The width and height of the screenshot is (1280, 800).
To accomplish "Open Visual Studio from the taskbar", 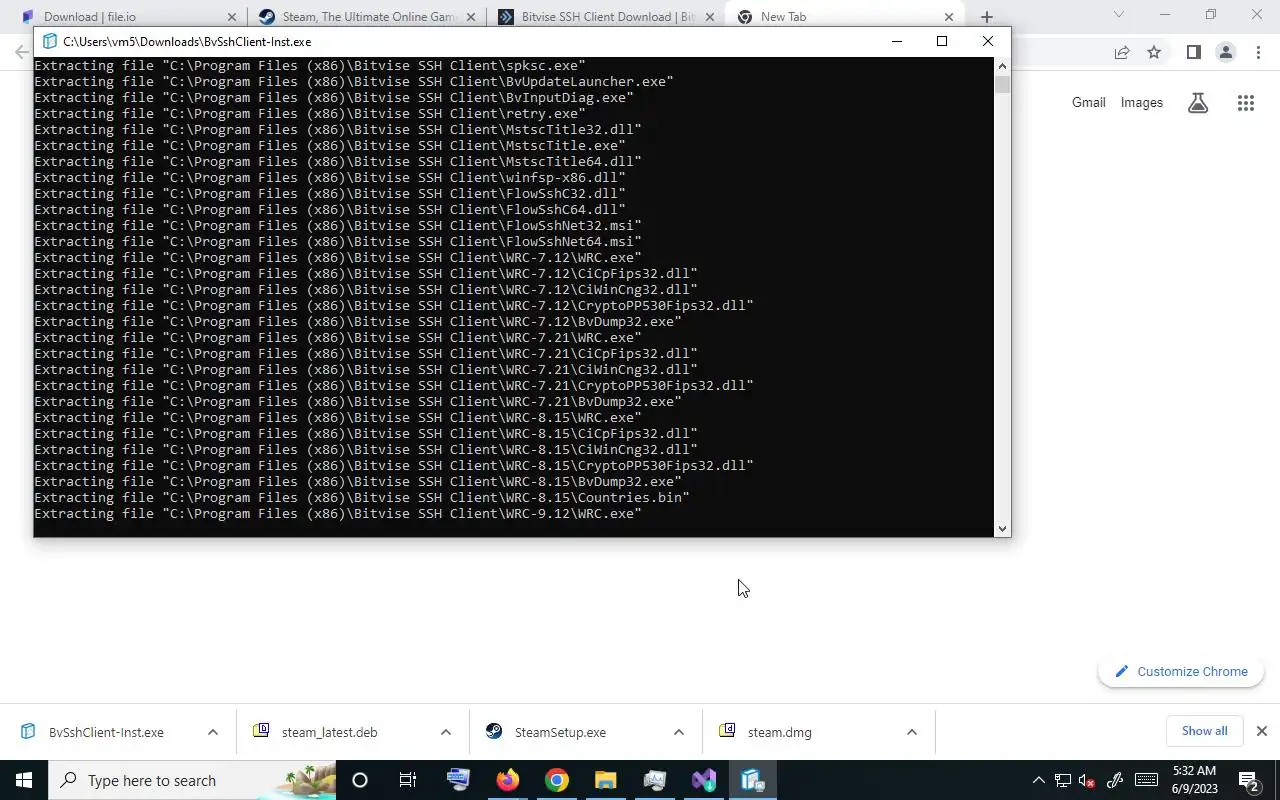I will 703,780.
